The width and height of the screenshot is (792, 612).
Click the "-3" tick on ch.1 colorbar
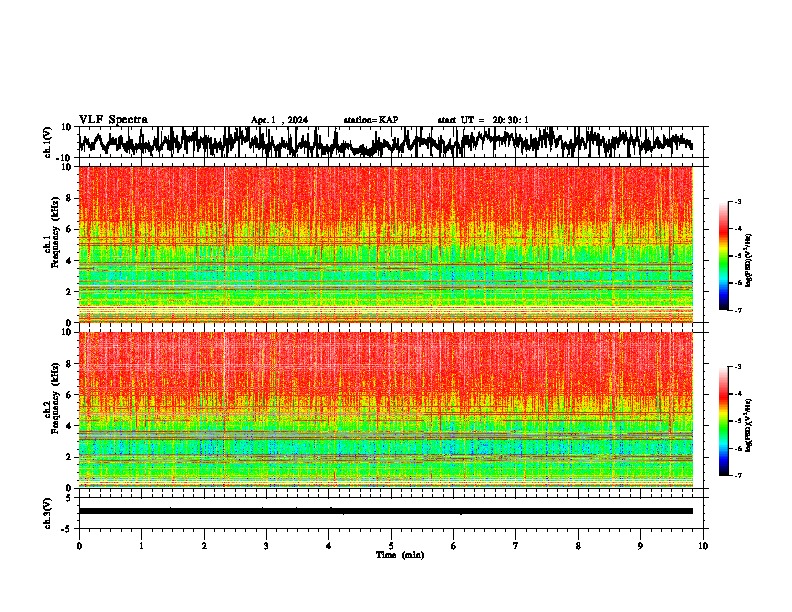(737, 202)
